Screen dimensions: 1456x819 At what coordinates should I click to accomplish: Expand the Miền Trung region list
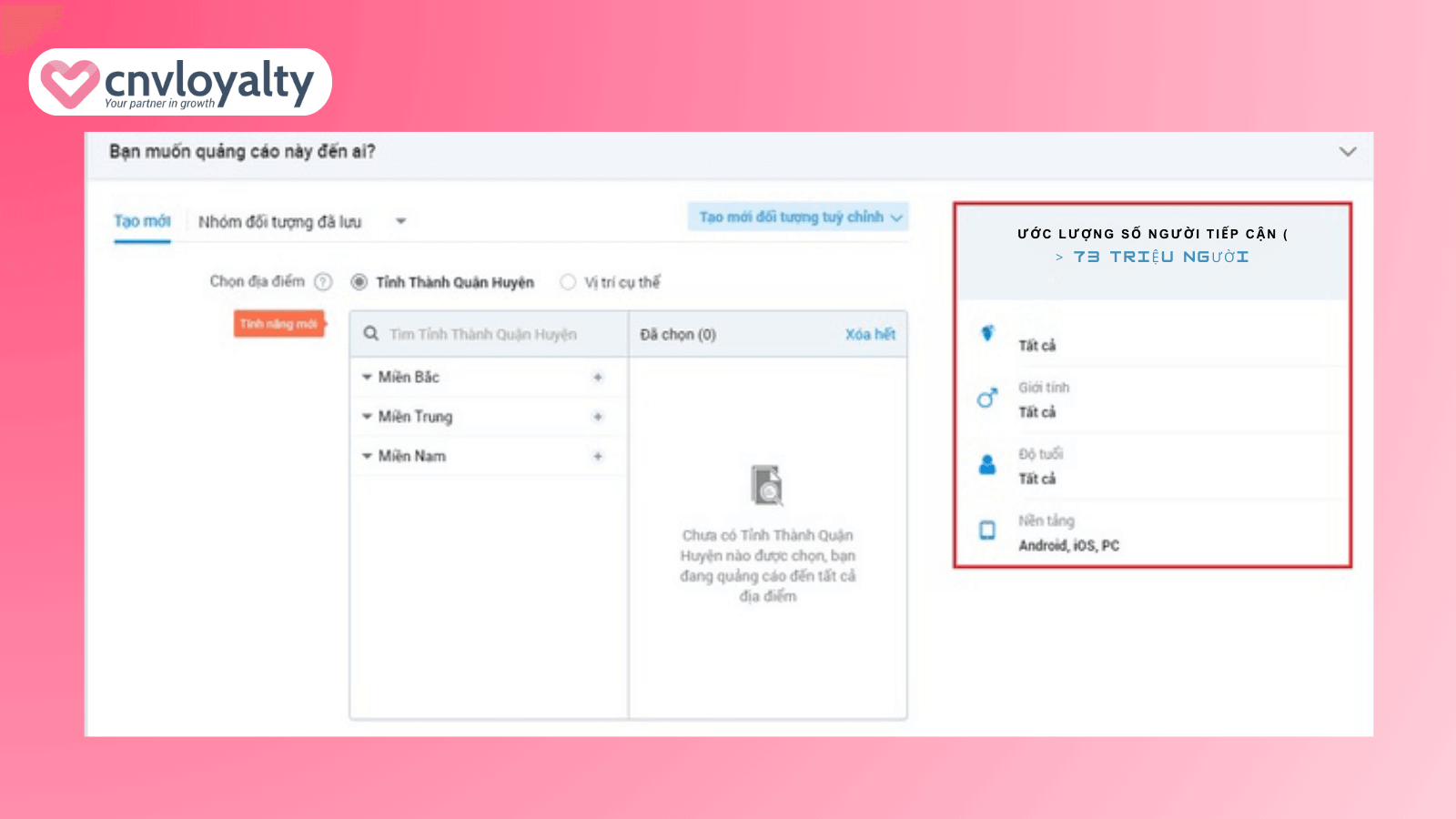coord(367,417)
